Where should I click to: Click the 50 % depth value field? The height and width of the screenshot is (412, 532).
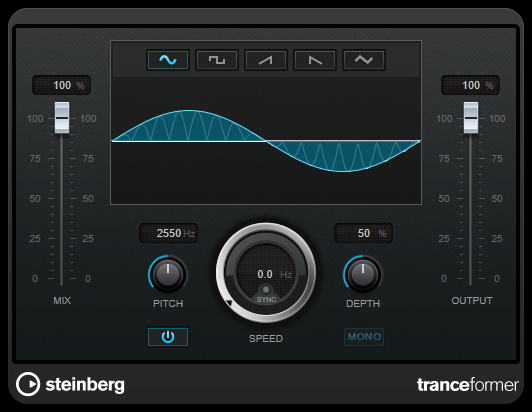(363, 233)
